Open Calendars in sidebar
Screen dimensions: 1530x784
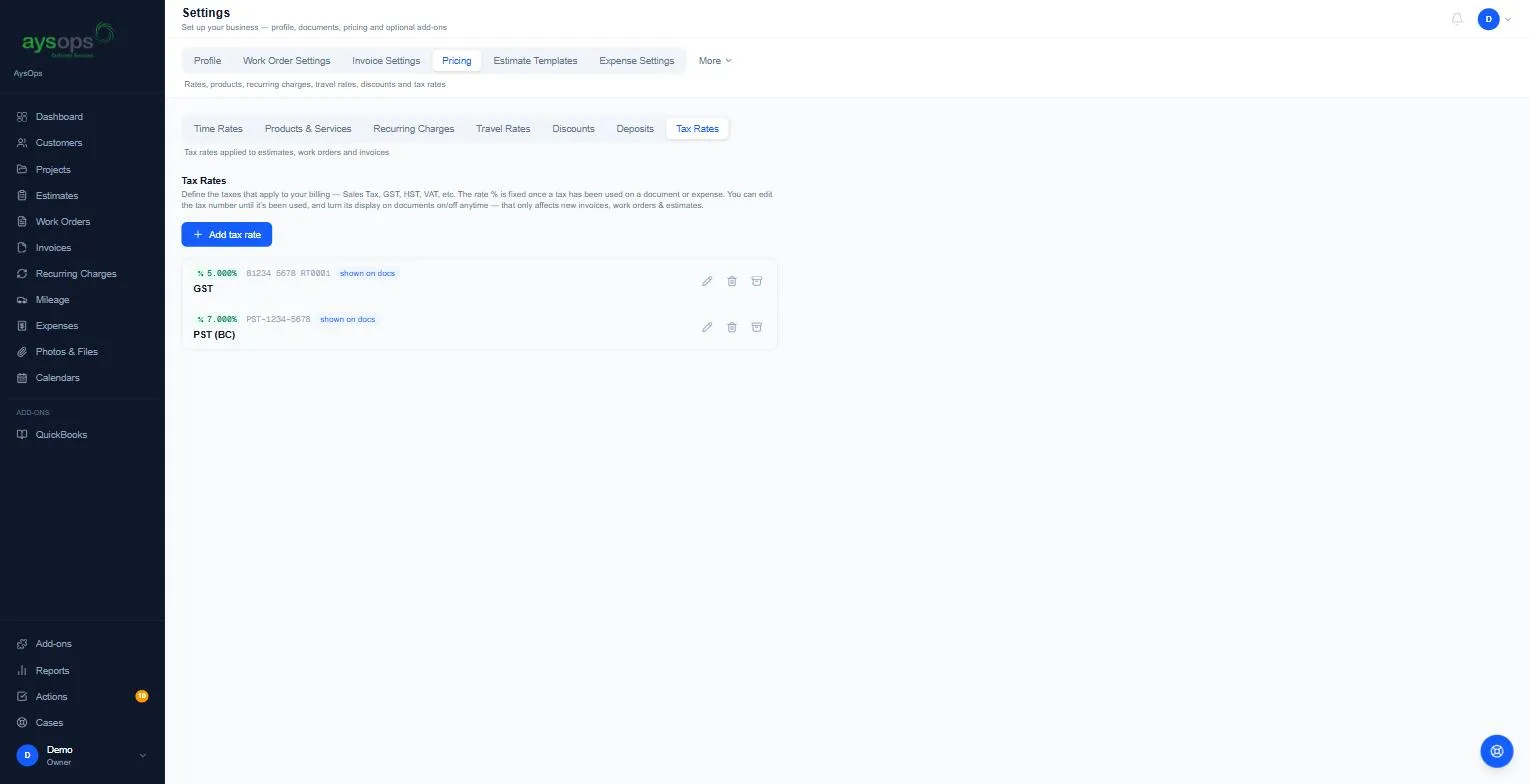click(x=82, y=377)
